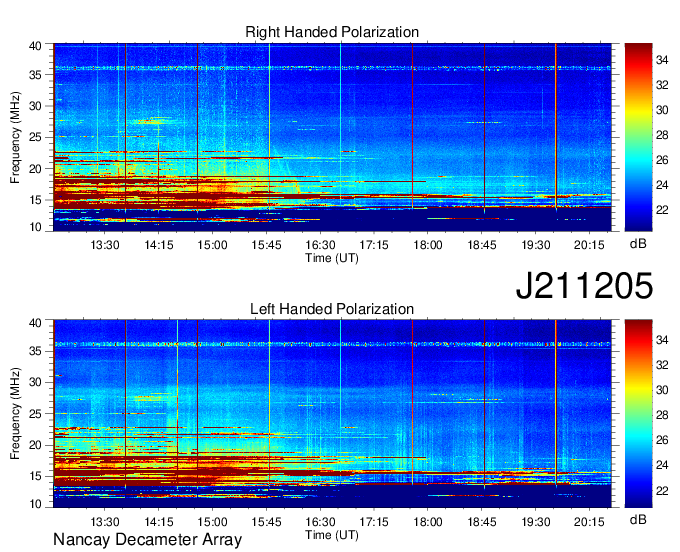This screenshot has width=680, height=552.
Task: Click 26 value on Left Handed color bar
Action: pos(662,440)
